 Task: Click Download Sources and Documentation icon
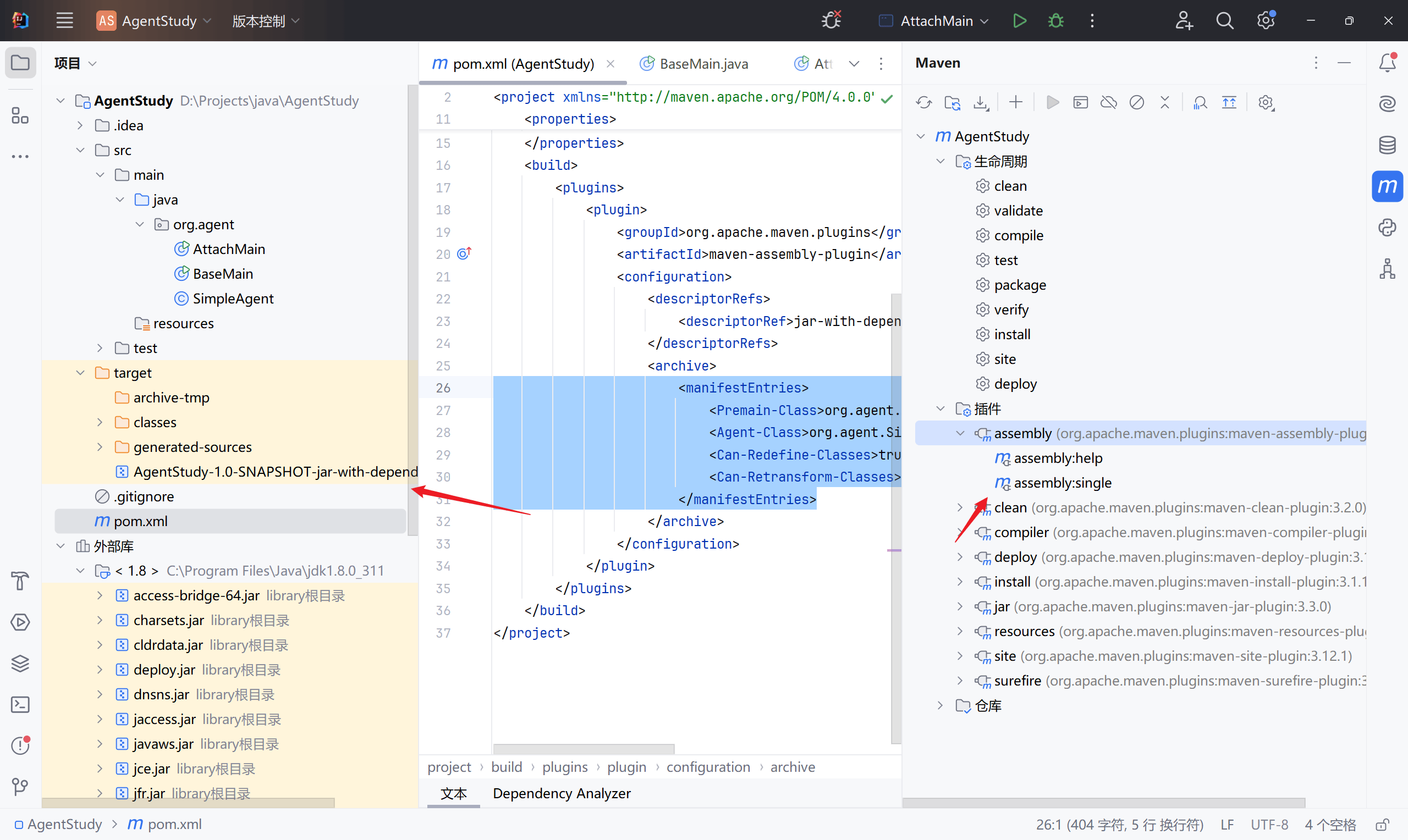click(x=981, y=102)
